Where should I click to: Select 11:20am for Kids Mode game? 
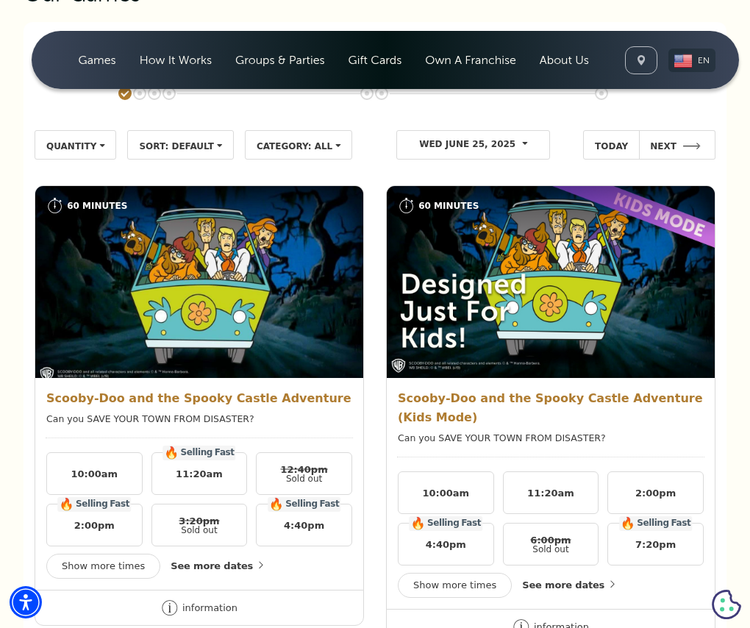(551, 493)
